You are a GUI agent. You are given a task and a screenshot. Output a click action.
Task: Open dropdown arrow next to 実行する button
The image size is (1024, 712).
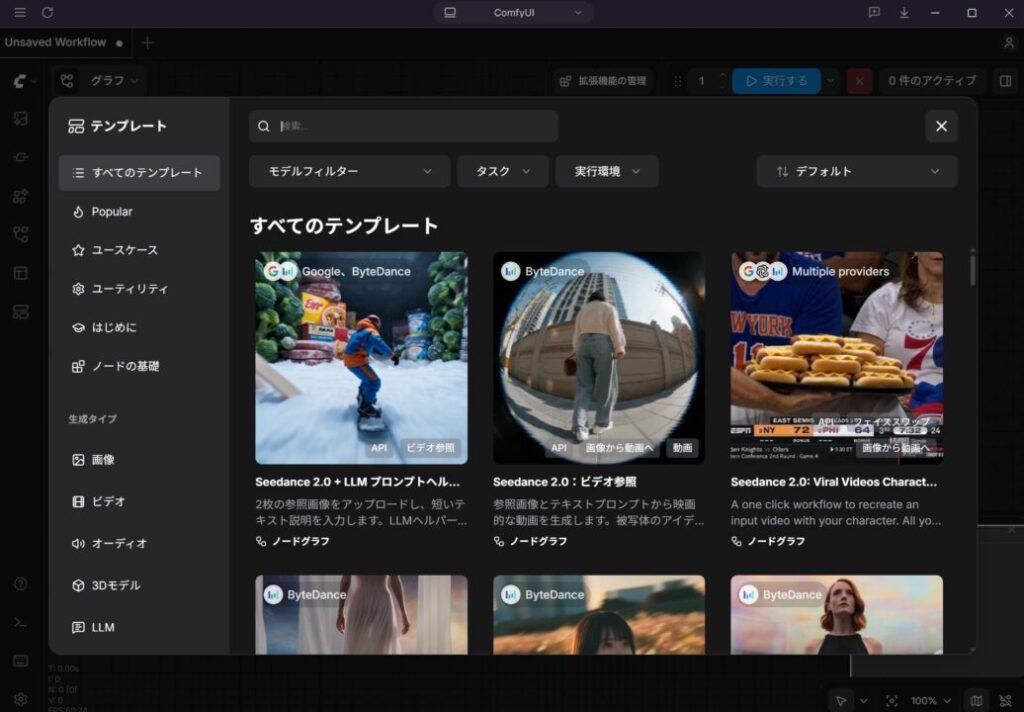(830, 81)
